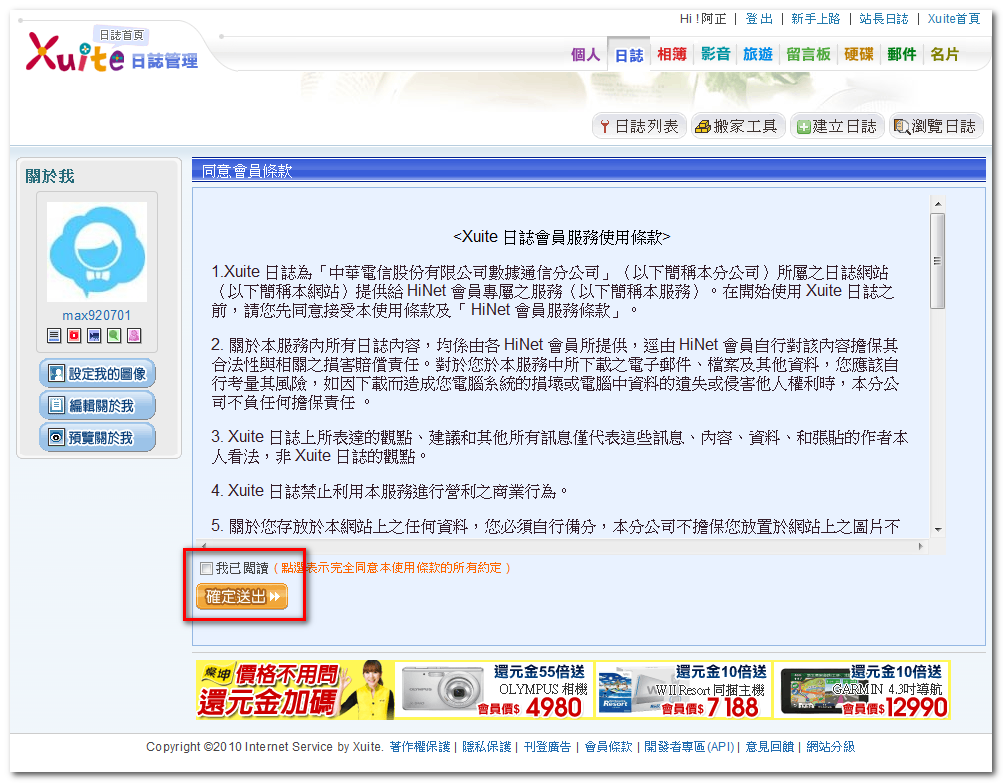Click the 登出 logout link
The image size is (1003, 783).
click(759, 19)
